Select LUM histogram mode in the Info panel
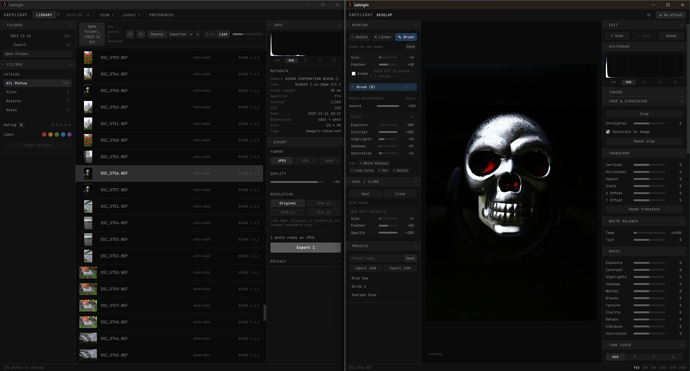 277,60
